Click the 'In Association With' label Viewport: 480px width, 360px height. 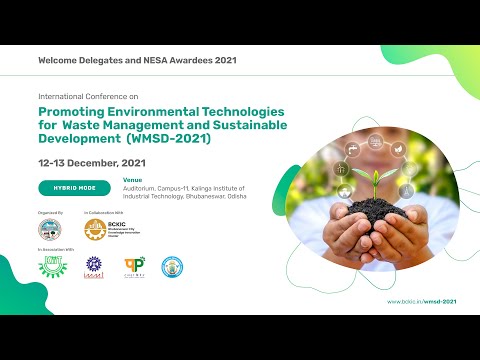coord(56,249)
